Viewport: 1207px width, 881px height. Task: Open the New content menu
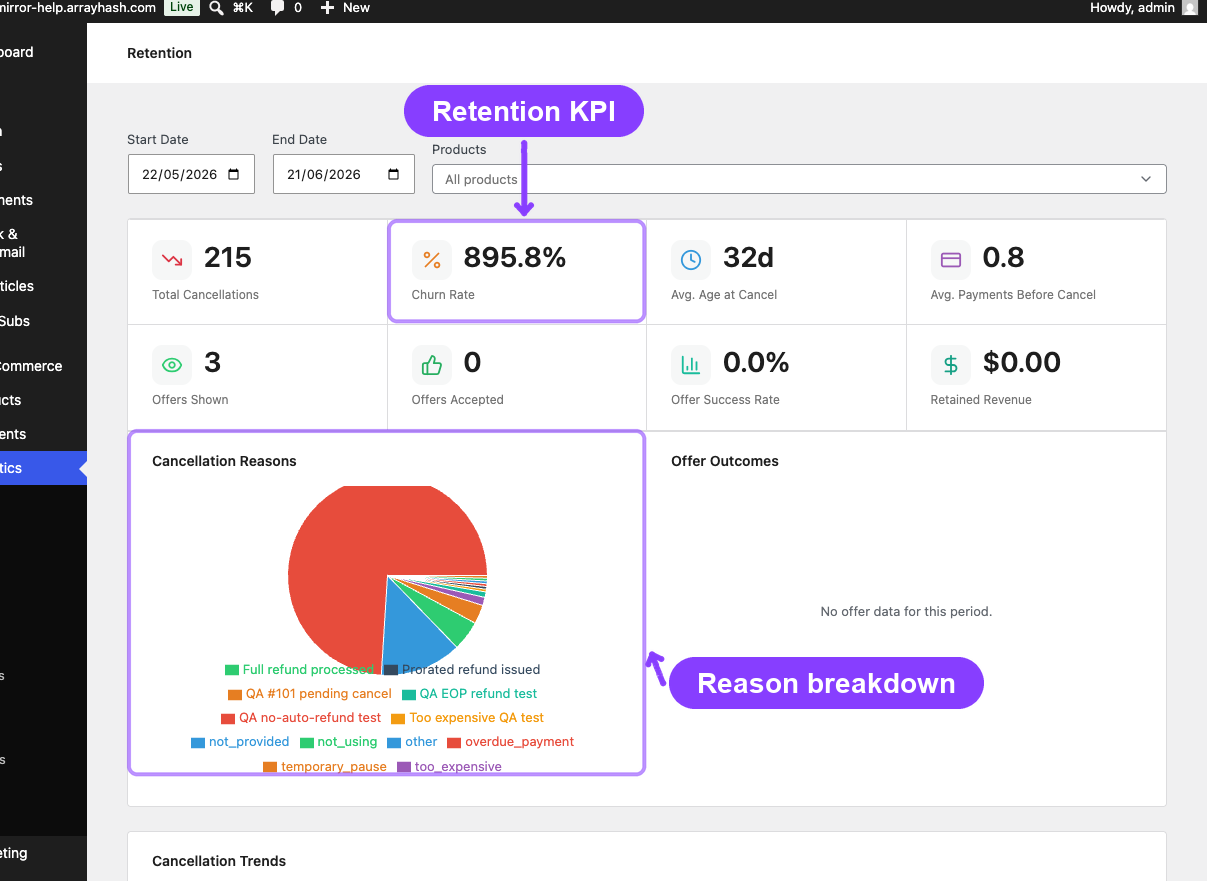click(345, 8)
